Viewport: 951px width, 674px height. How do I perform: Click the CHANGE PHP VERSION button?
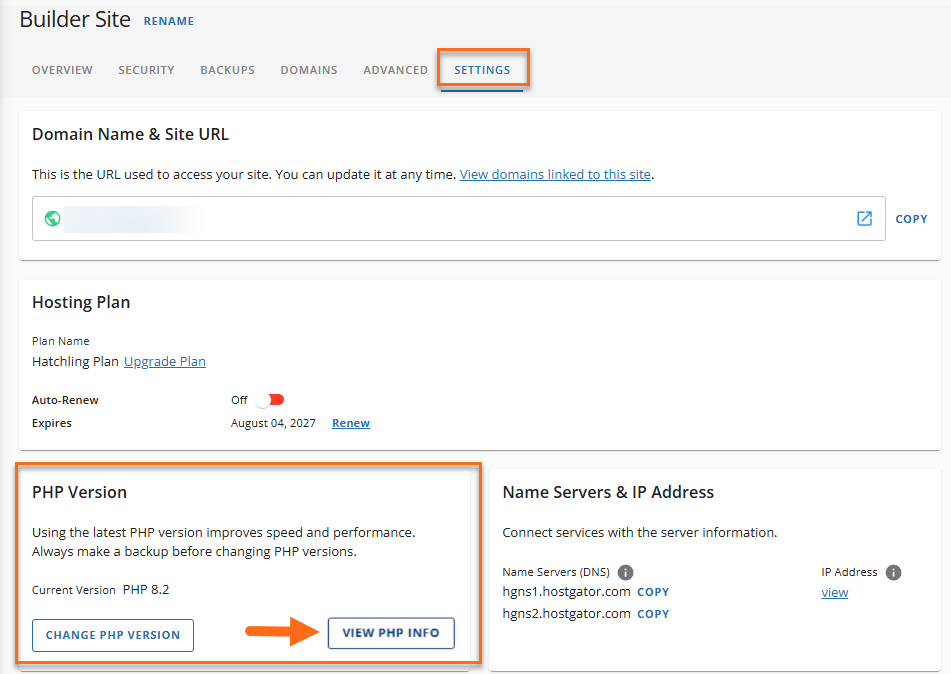(112, 635)
